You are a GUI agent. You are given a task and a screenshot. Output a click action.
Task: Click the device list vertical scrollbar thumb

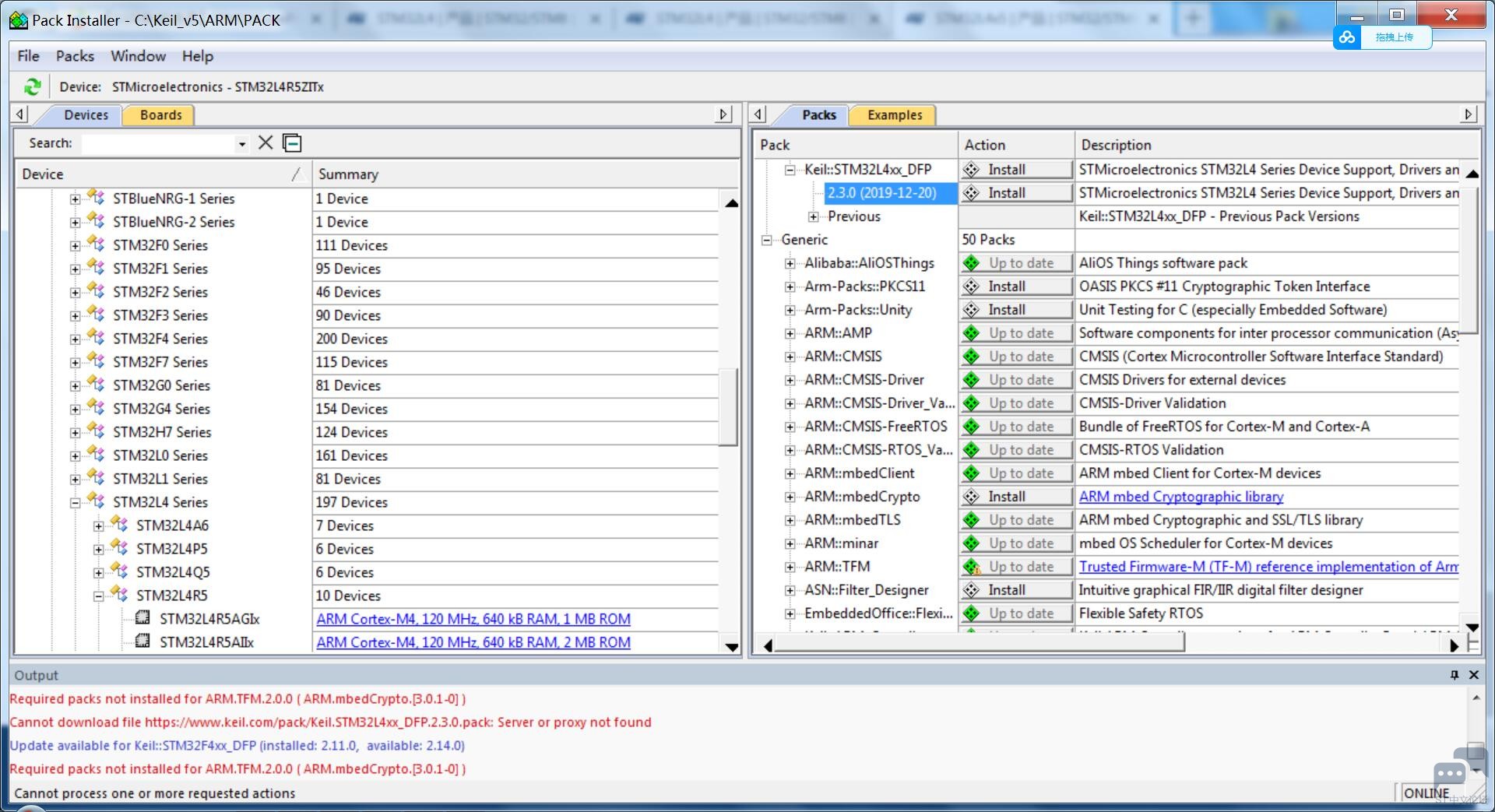730,406
